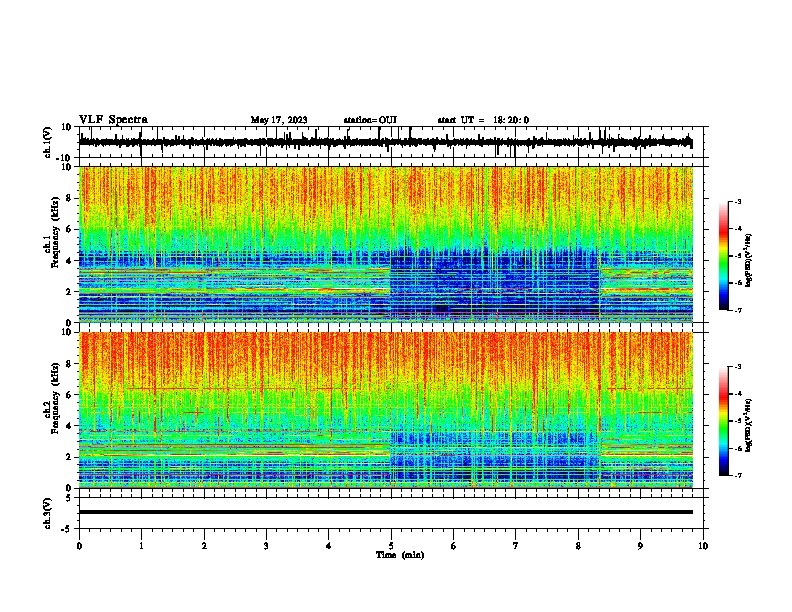
Task: Click the 'Time (min)' axis label
Action: pos(400,555)
